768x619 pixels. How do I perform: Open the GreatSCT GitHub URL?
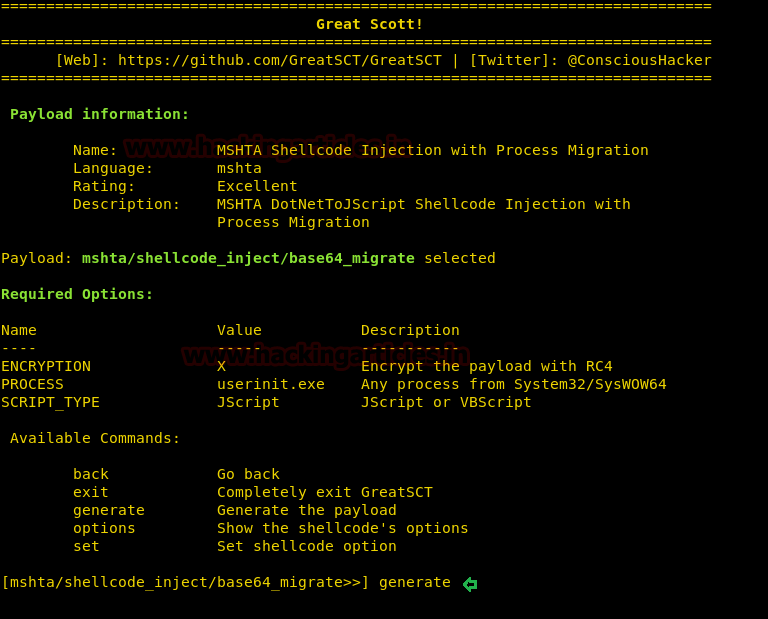pos(280,60)
